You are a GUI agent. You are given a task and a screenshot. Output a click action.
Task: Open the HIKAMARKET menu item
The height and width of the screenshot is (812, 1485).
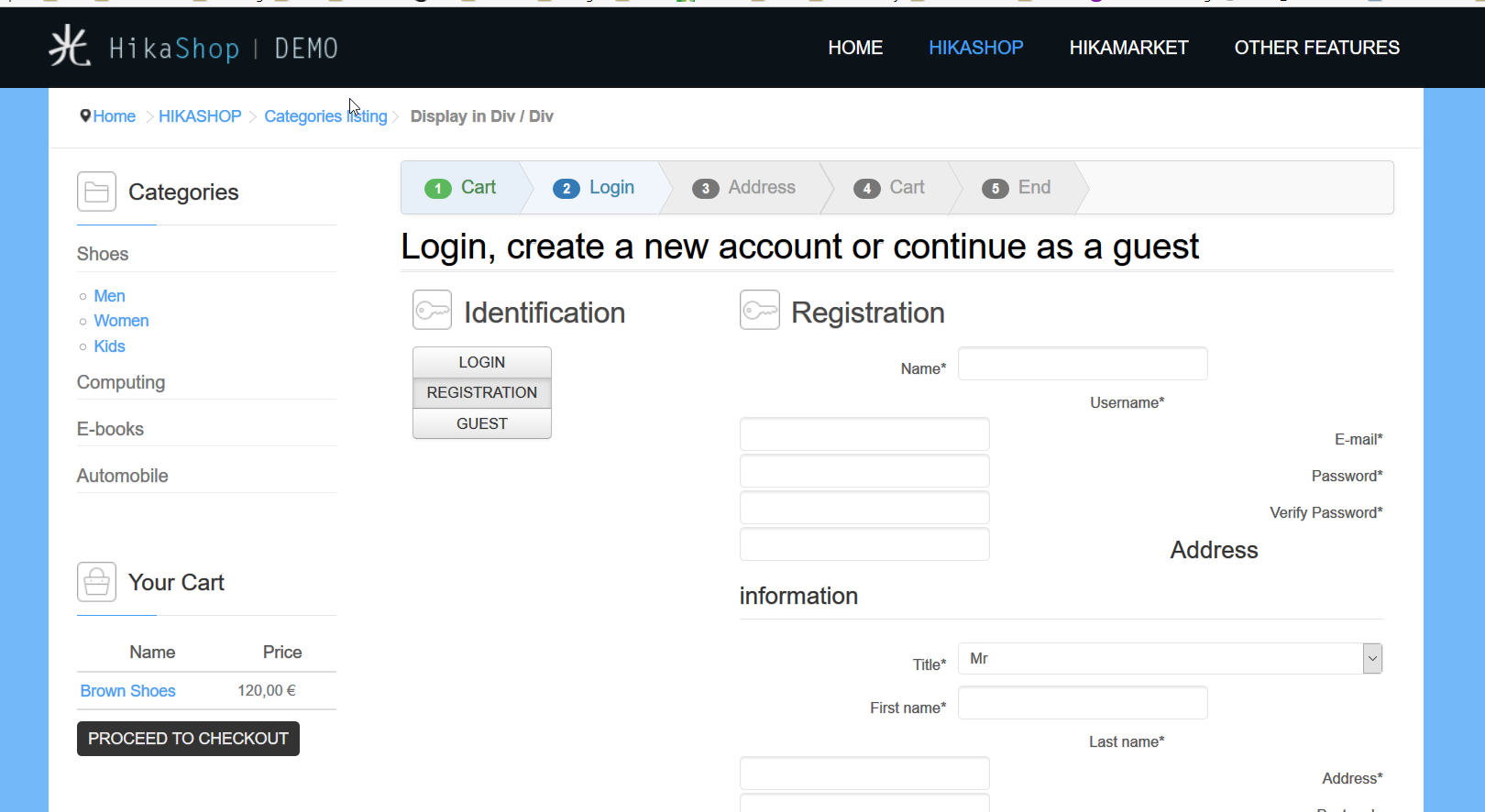pyautogui.click(x=1129, y=48)
